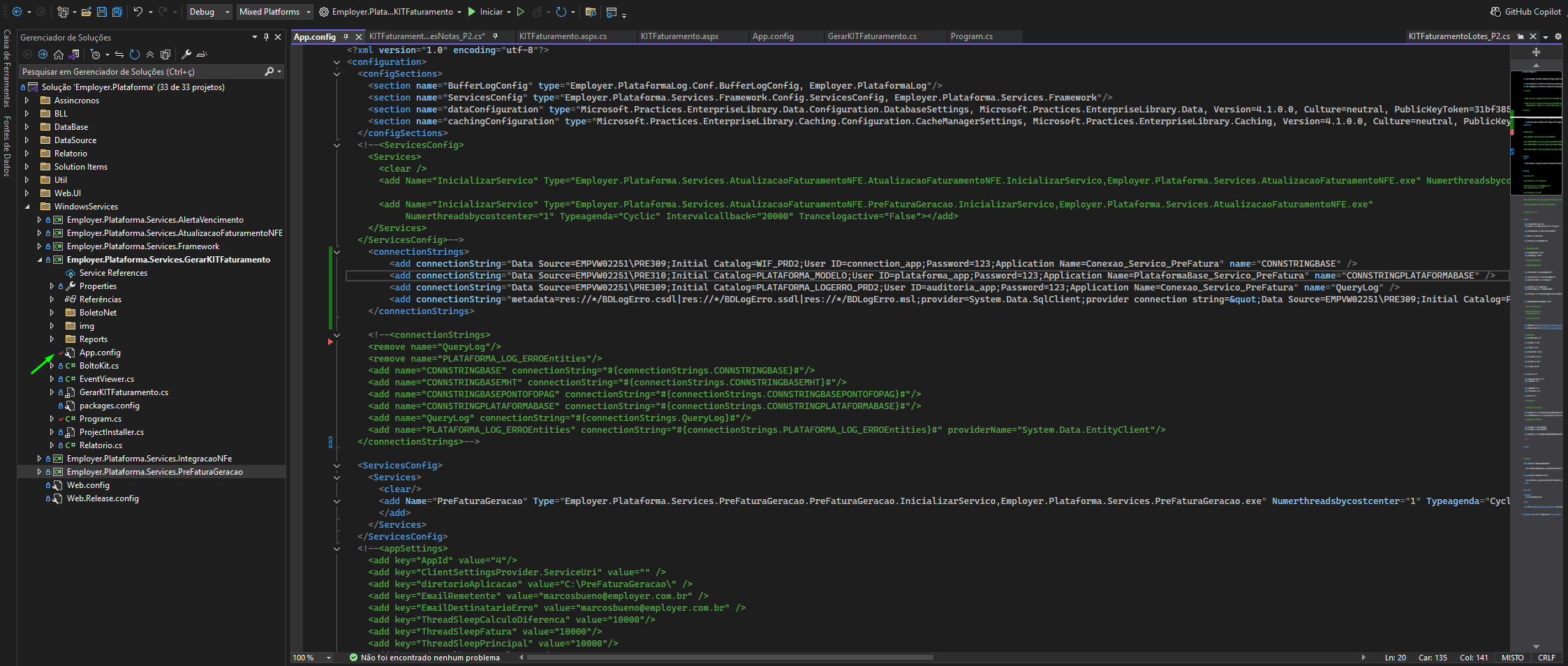The image size is (1568, 666).
Task: Click the blue restart/refresh toolbar icon
Action: [561, 12]
